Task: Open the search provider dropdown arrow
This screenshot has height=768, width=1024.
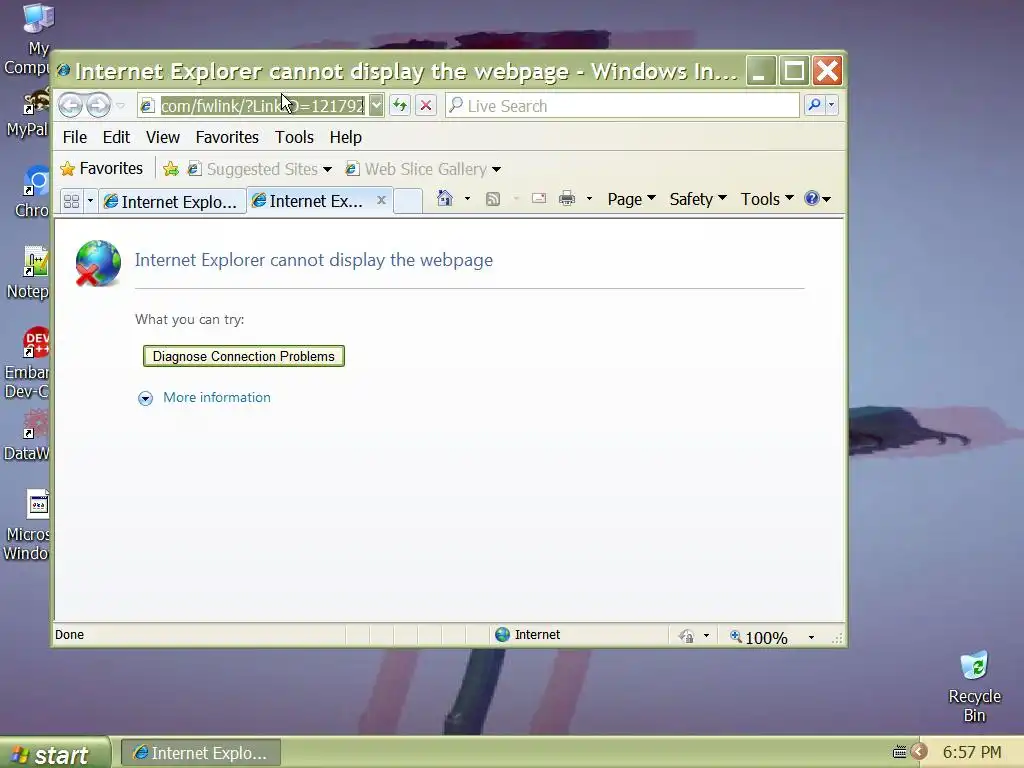Action: (831, 105)
